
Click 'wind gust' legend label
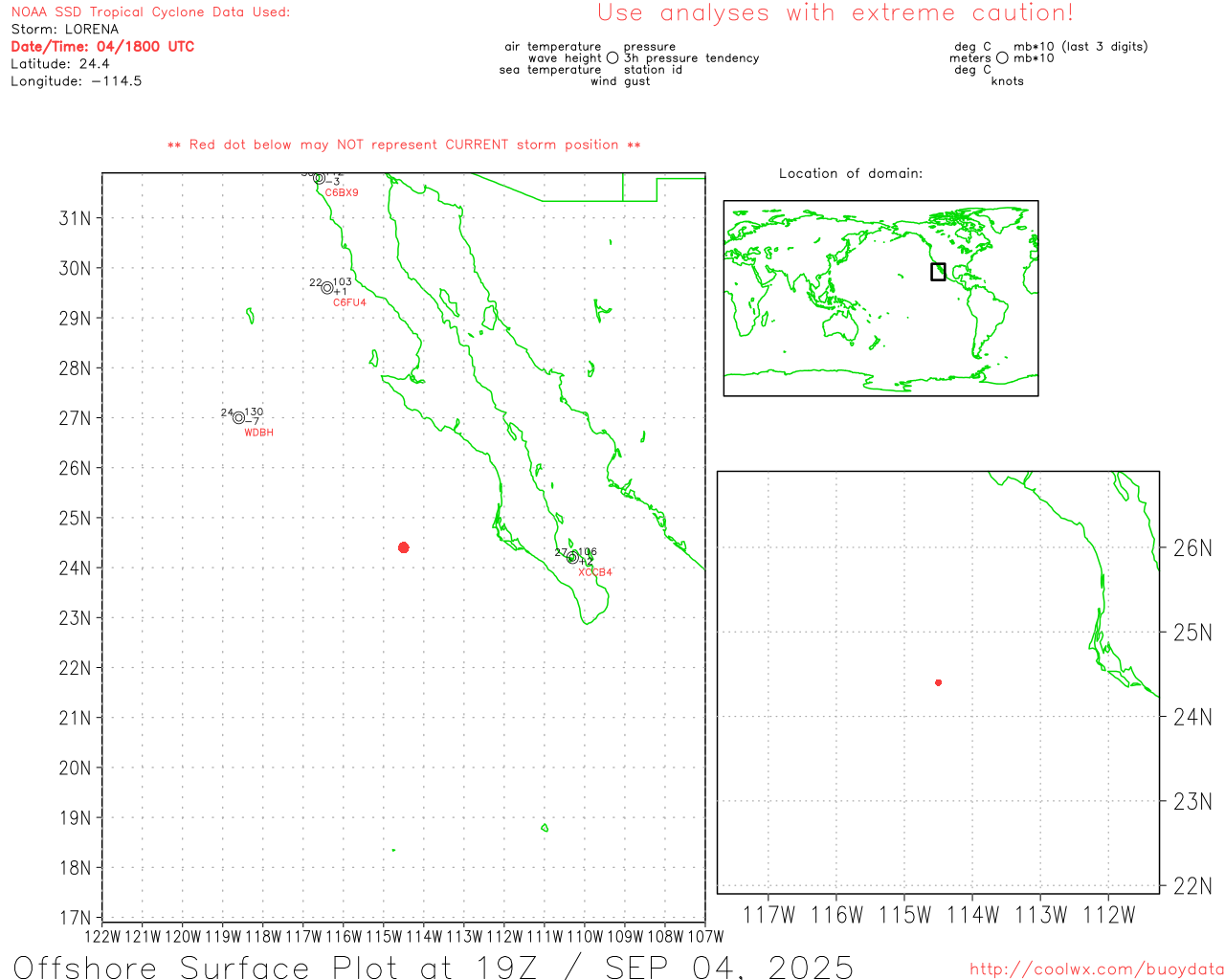[x=620, y=81]
